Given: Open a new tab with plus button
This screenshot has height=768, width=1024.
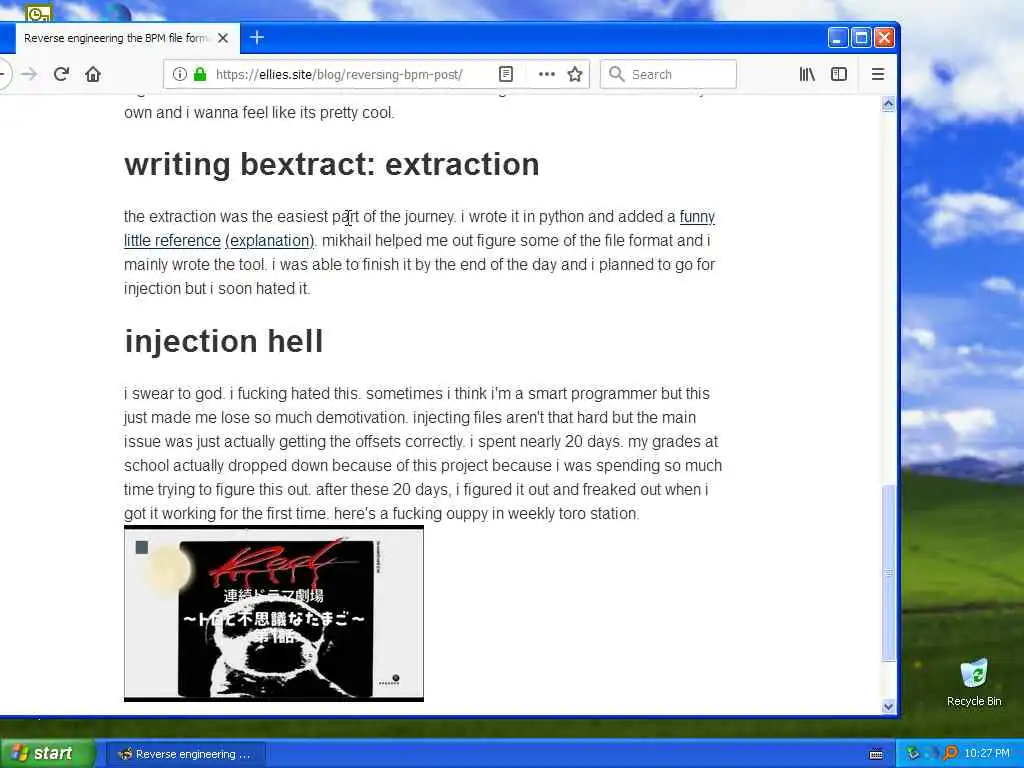Looking at the screenshot, I should (x=257, y=38).
